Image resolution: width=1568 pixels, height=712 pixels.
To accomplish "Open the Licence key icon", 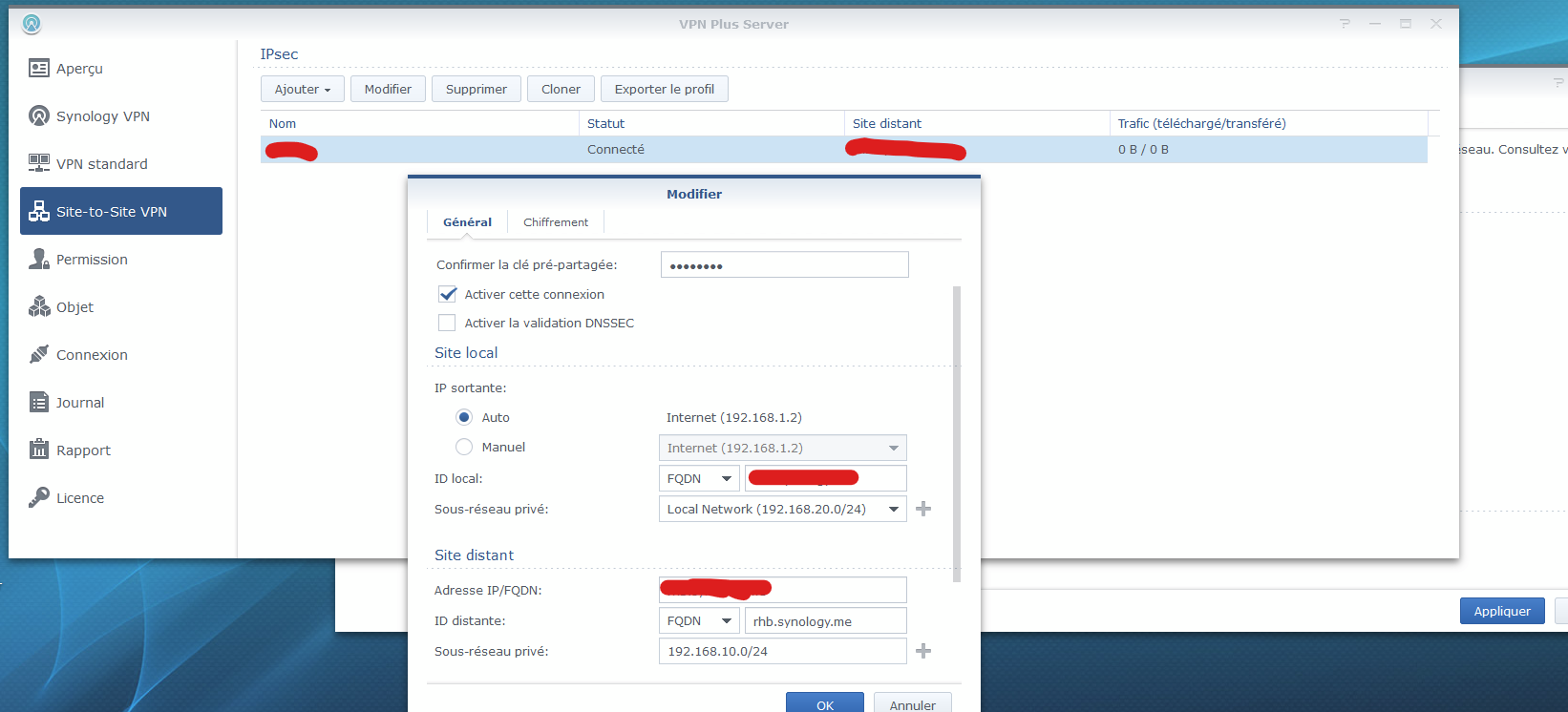I will (x=39, y=497).
